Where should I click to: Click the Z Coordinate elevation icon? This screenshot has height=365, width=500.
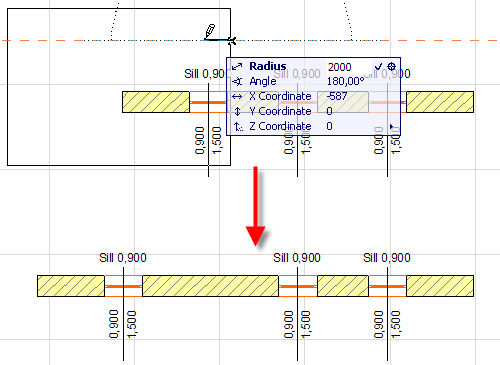point(238,126)
